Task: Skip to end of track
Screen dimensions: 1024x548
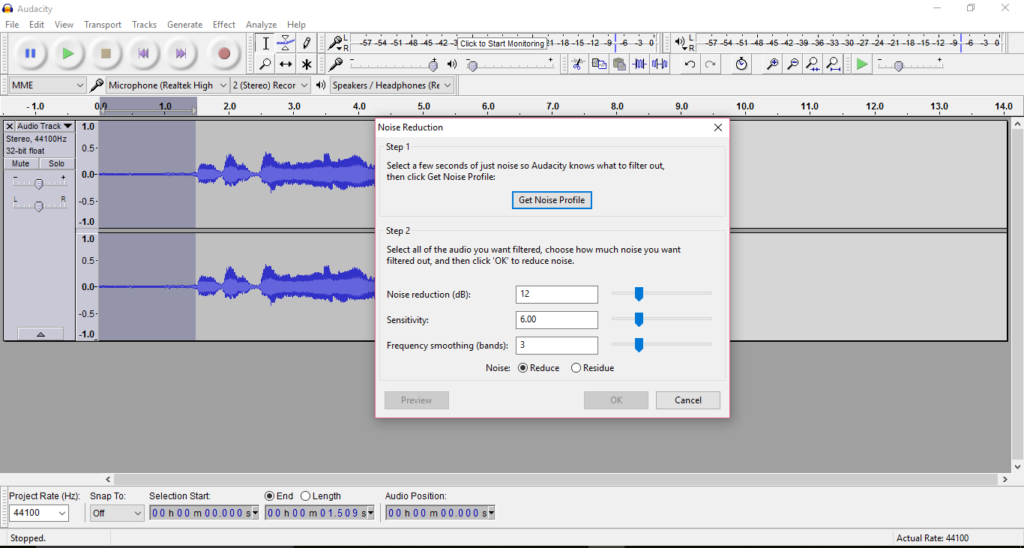Action: point(182,54)
